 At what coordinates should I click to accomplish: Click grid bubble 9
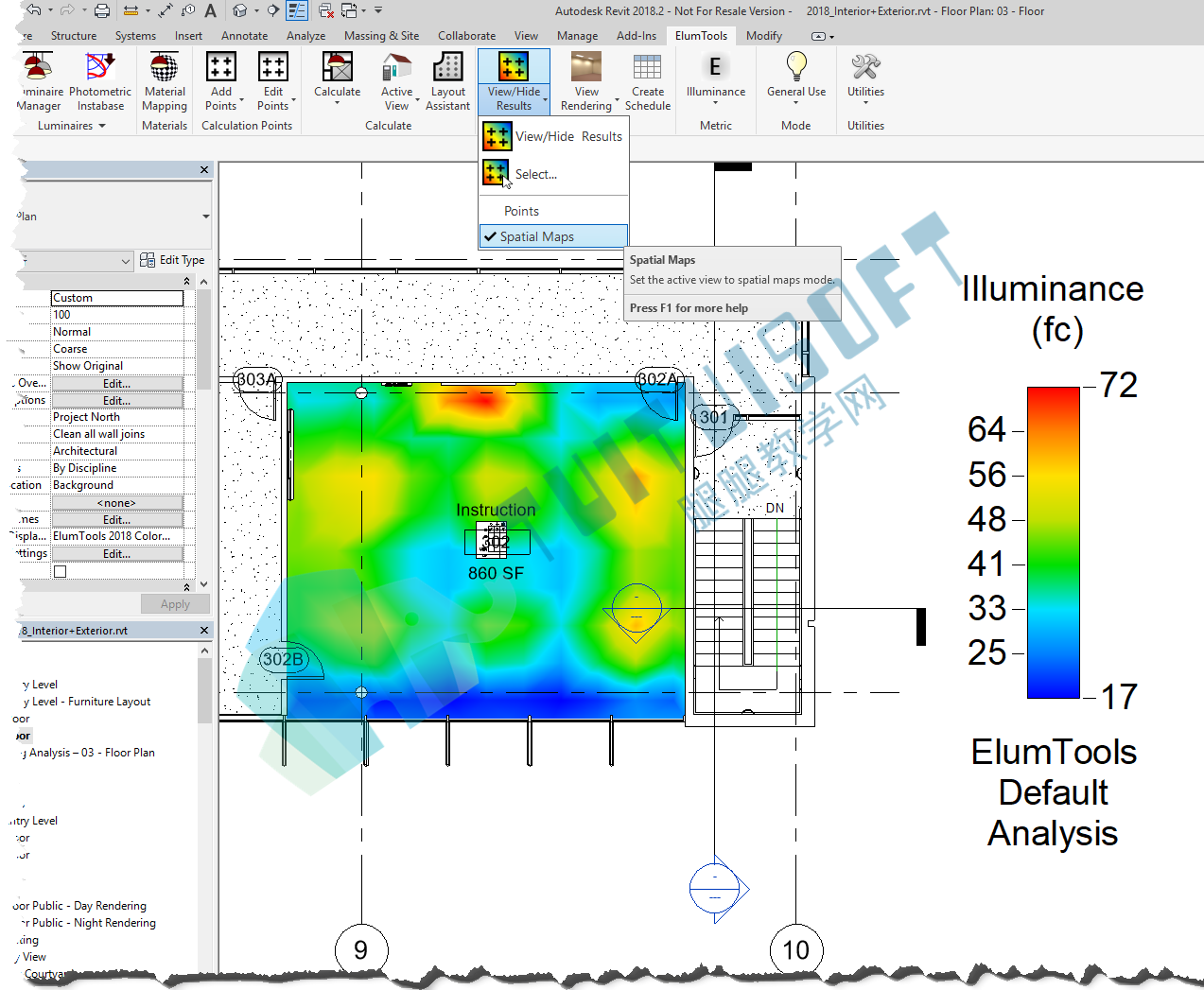coord(360,949)
